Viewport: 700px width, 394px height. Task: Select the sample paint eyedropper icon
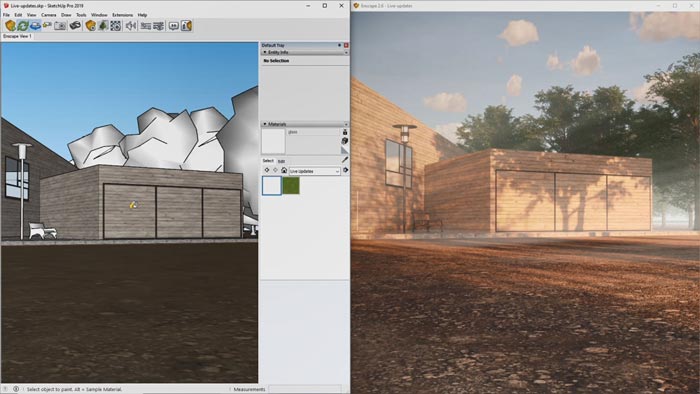pos(345,159)
